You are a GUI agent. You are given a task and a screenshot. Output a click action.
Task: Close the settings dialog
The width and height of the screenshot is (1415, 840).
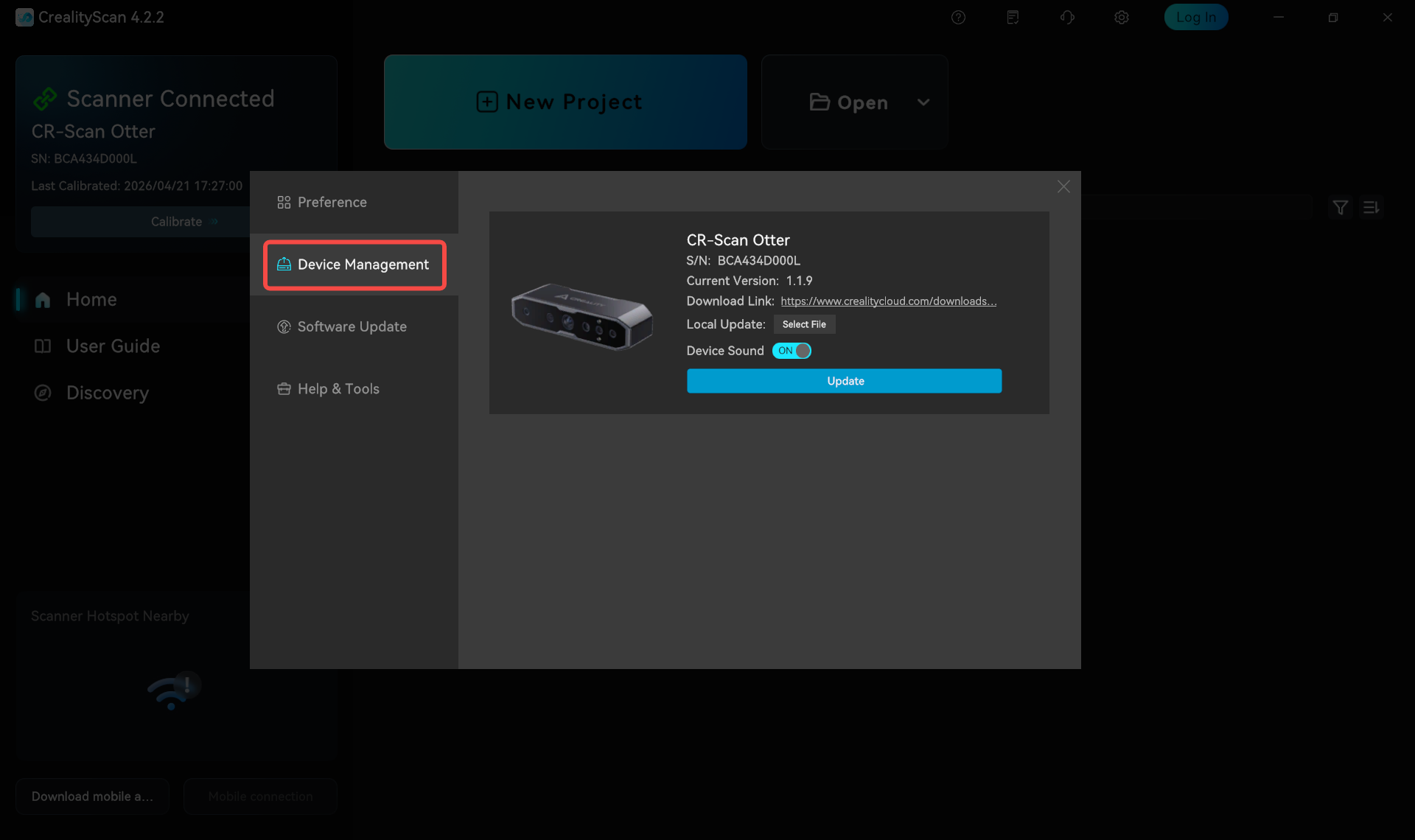point(1063,186)
